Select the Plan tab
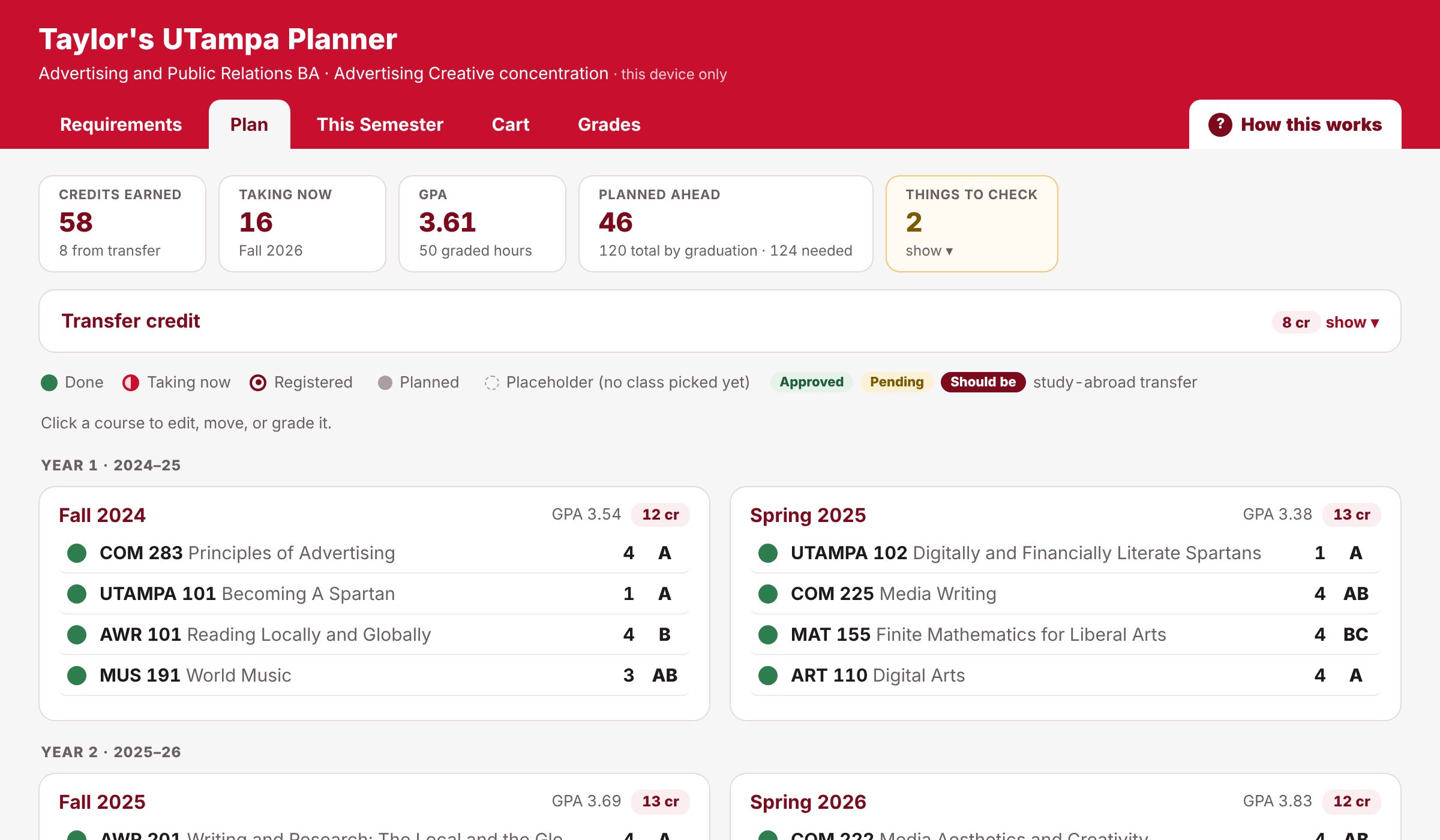The width and height of the screenshot is (1440, 840). (x=250, y=125)
